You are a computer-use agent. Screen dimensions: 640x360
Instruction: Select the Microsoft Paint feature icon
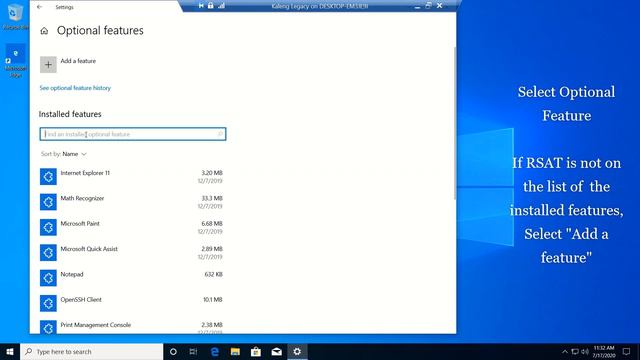point(48,227)
